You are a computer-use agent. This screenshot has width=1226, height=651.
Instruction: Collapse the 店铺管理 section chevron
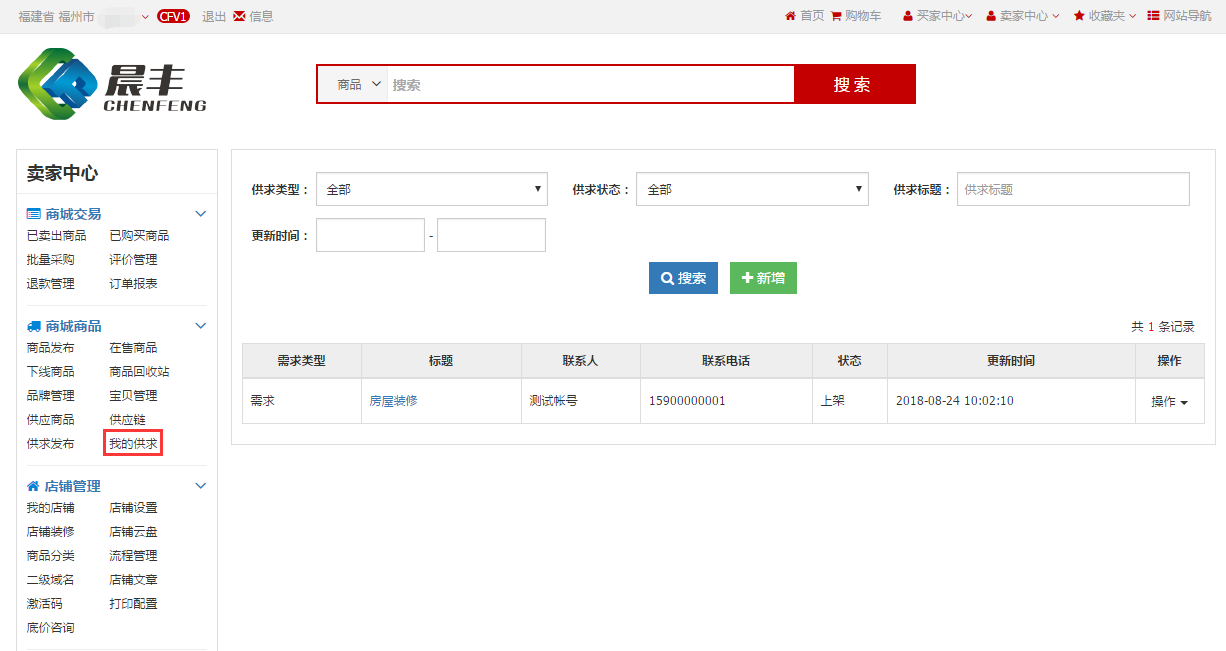click(x=200, y=486)
